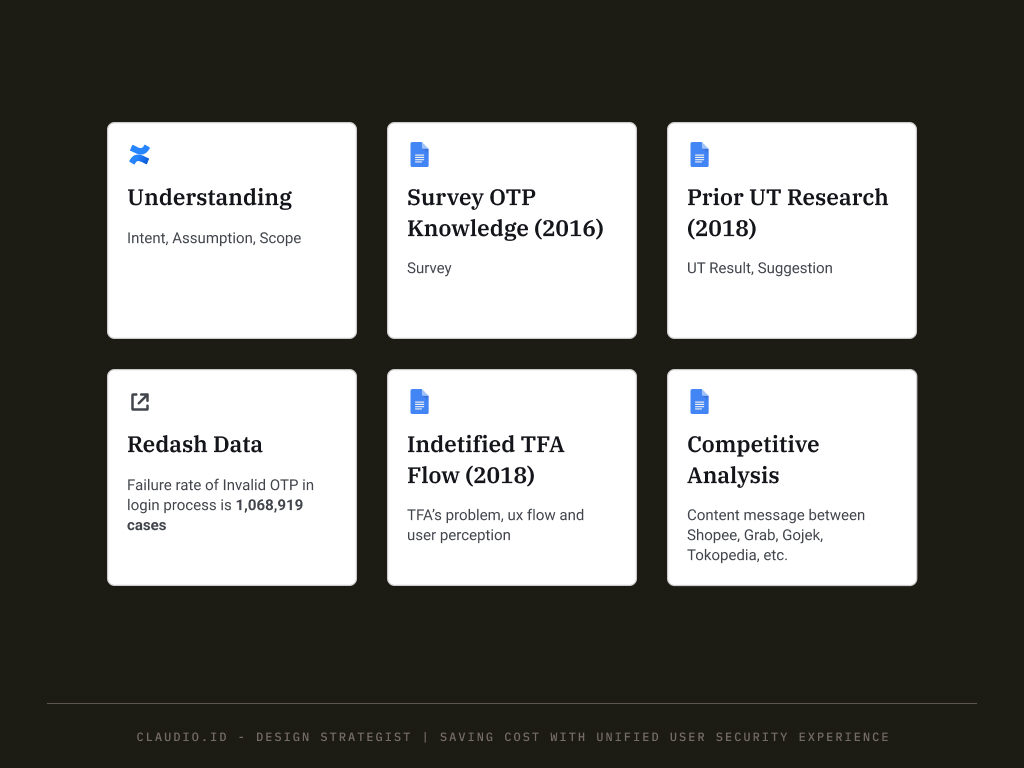Open the Prior UT Research (2018) title

point(788,212)
